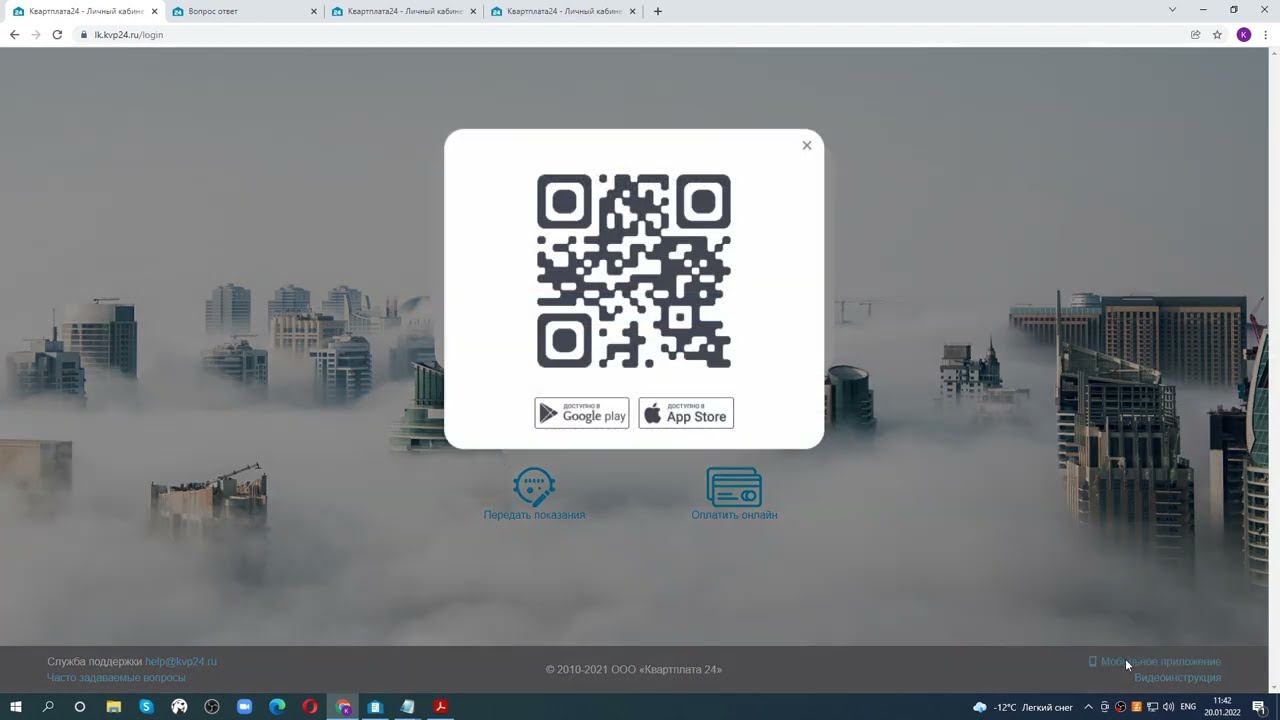This screenshot has height=720, width=1280.
Task: Open Opera browser from taskbar
Action: point(310,707)
